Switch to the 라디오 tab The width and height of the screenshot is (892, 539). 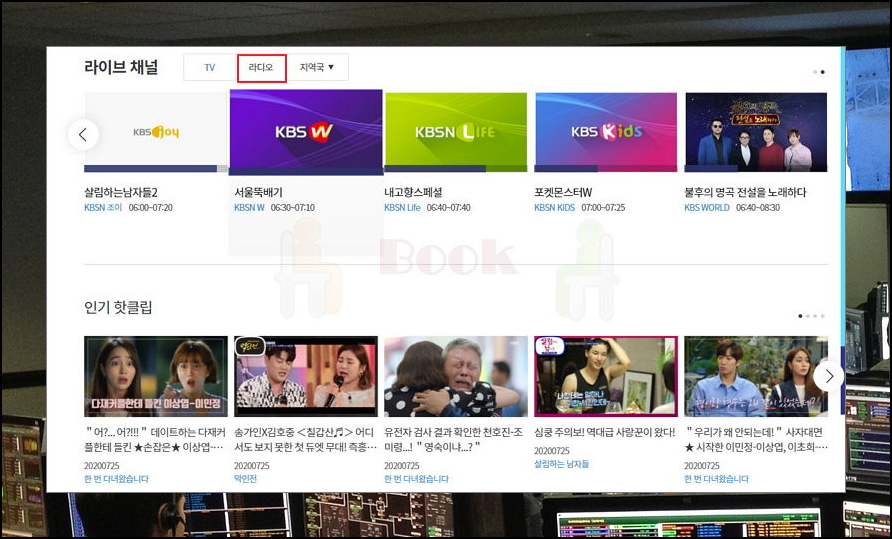[261, 67]
